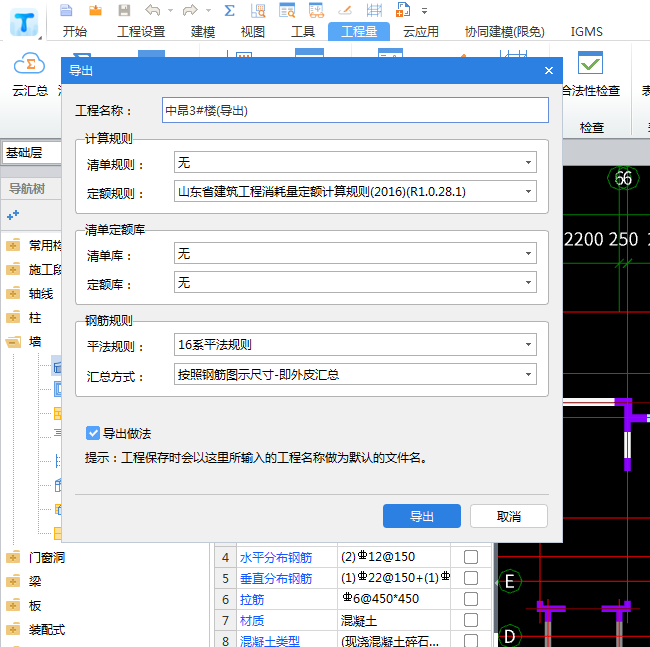Click the Open project folder icon

95,10
